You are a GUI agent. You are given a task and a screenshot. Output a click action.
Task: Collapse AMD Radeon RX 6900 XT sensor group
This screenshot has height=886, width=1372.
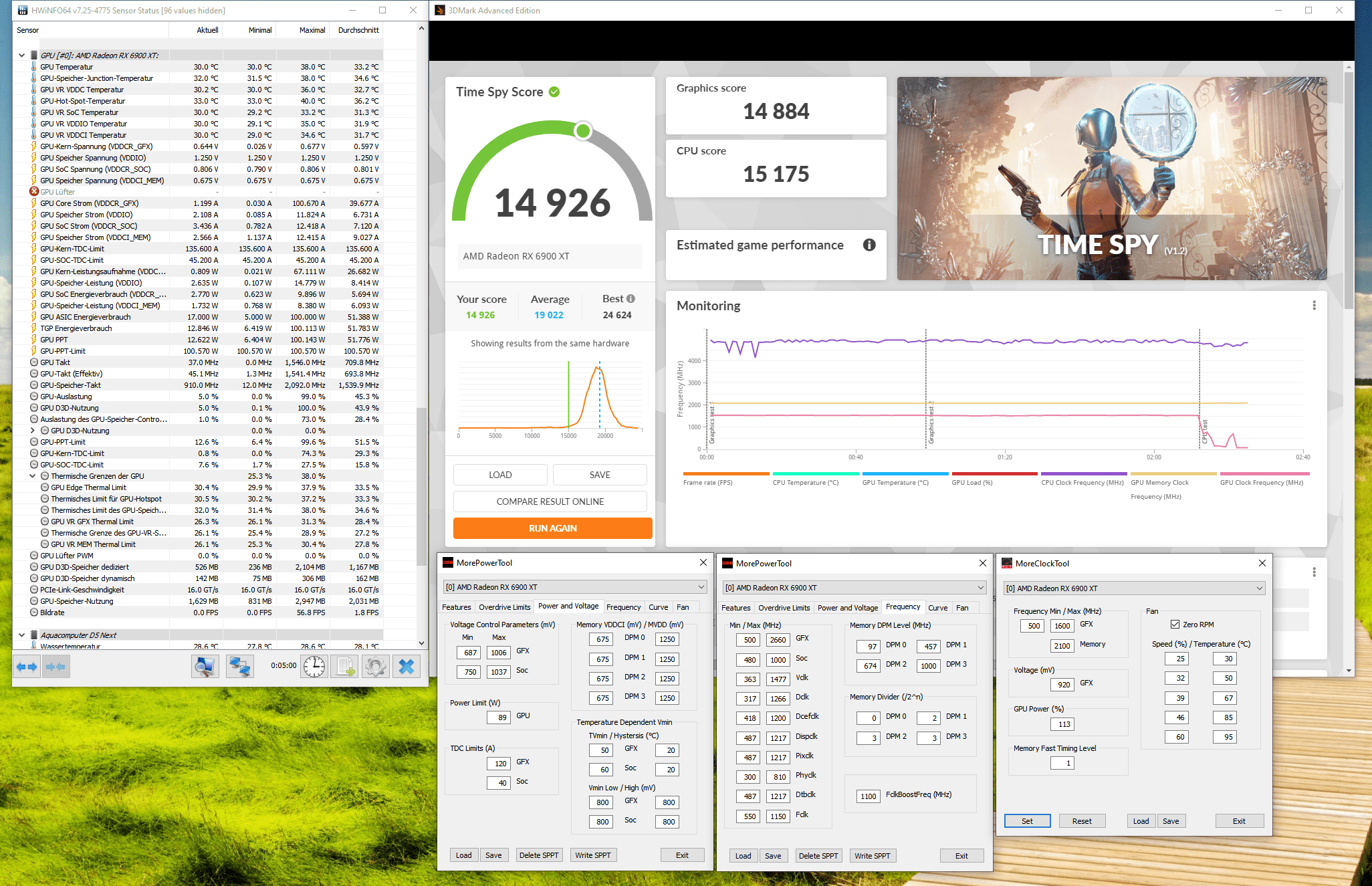[21, 56]
